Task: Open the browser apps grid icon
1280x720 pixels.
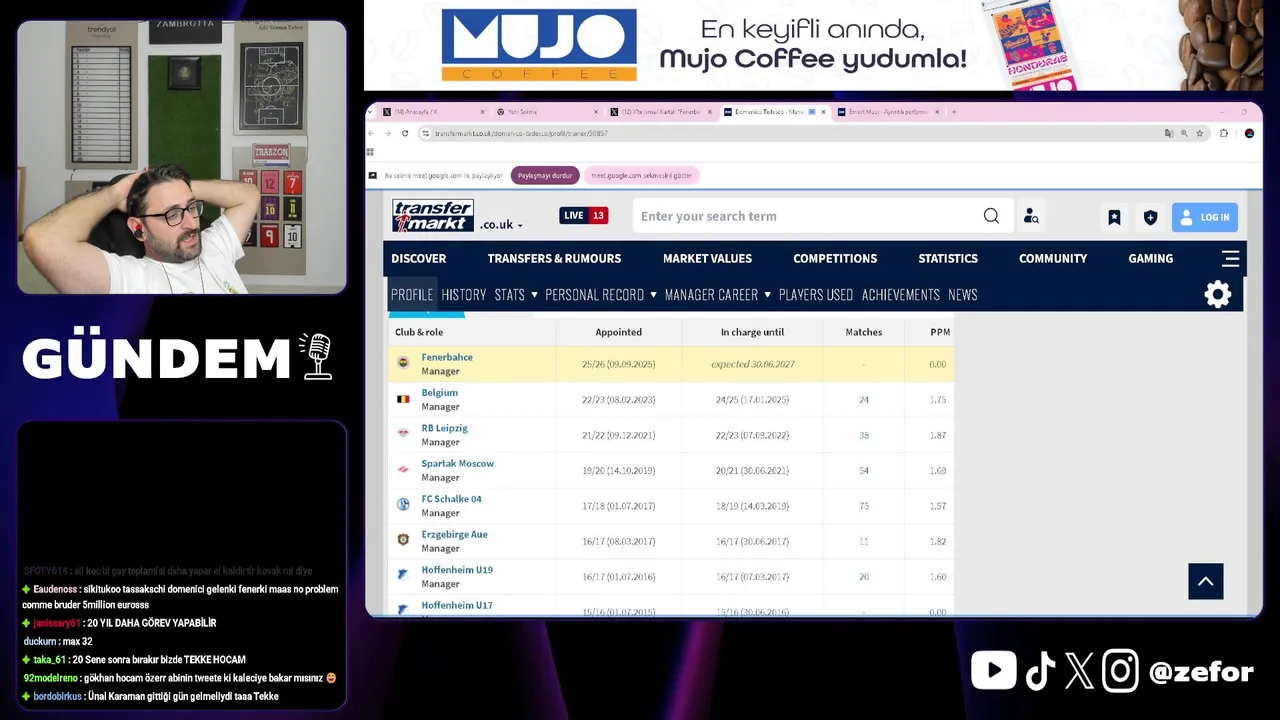Action: coord(371,153)
